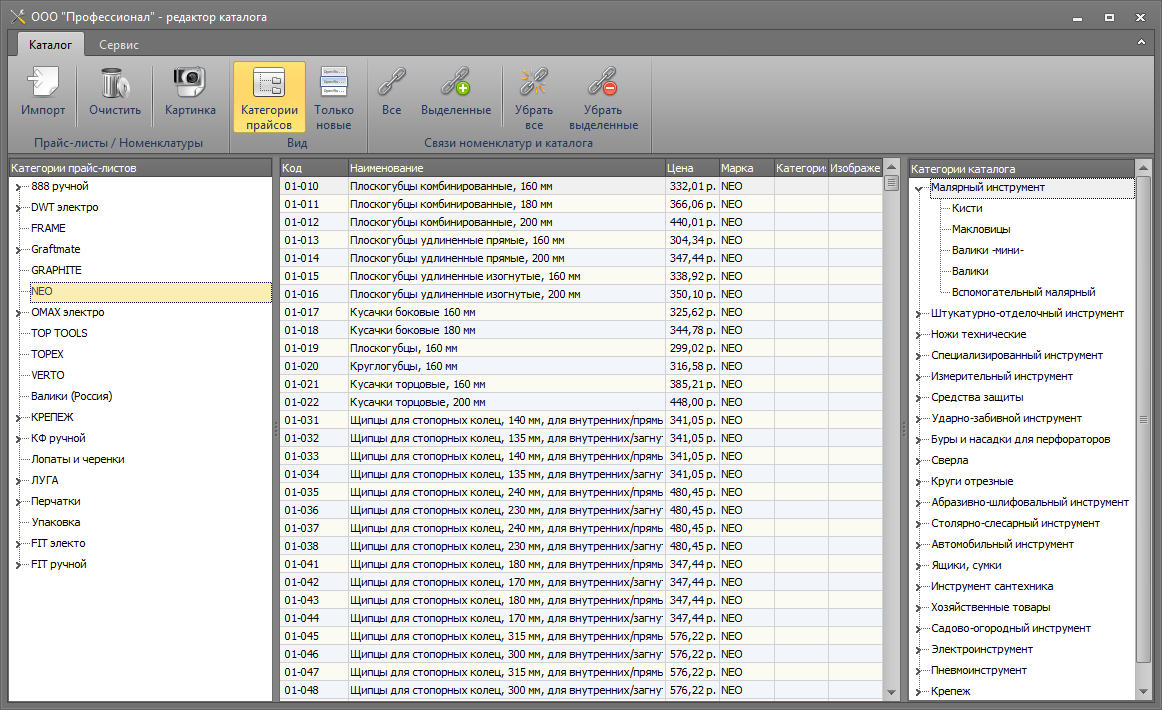Select the VERTO category
Image resolution: width=1162 pixels, height=710 pixels.
point(47,375)
